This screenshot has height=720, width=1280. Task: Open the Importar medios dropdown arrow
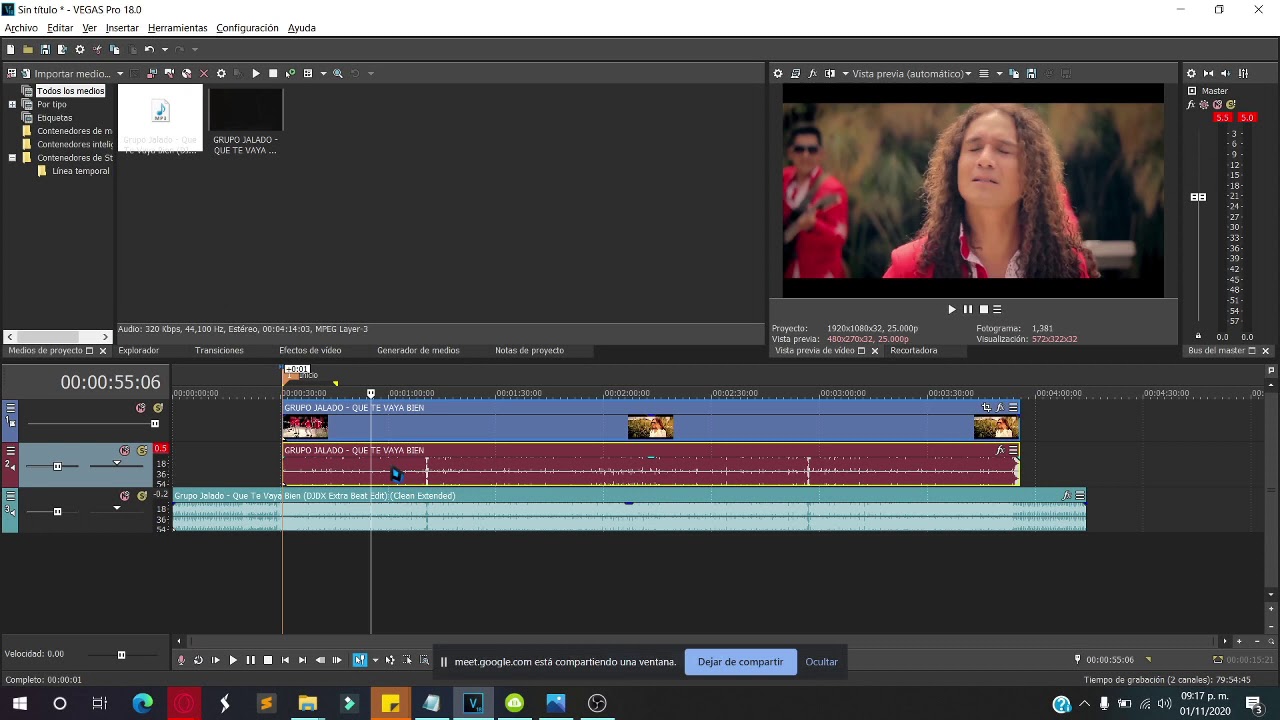[119, 73]
